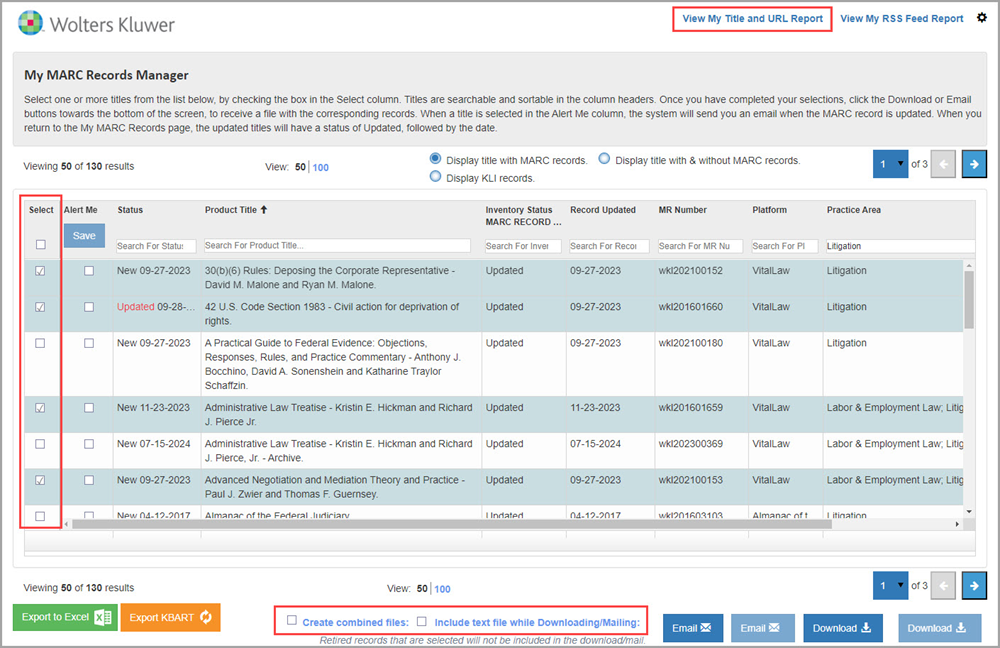Image resolution: width=1000 pixels, height=648 pixels.
Task: Check Select for Practical Guide to Federal Evidence
Action: 40,343
